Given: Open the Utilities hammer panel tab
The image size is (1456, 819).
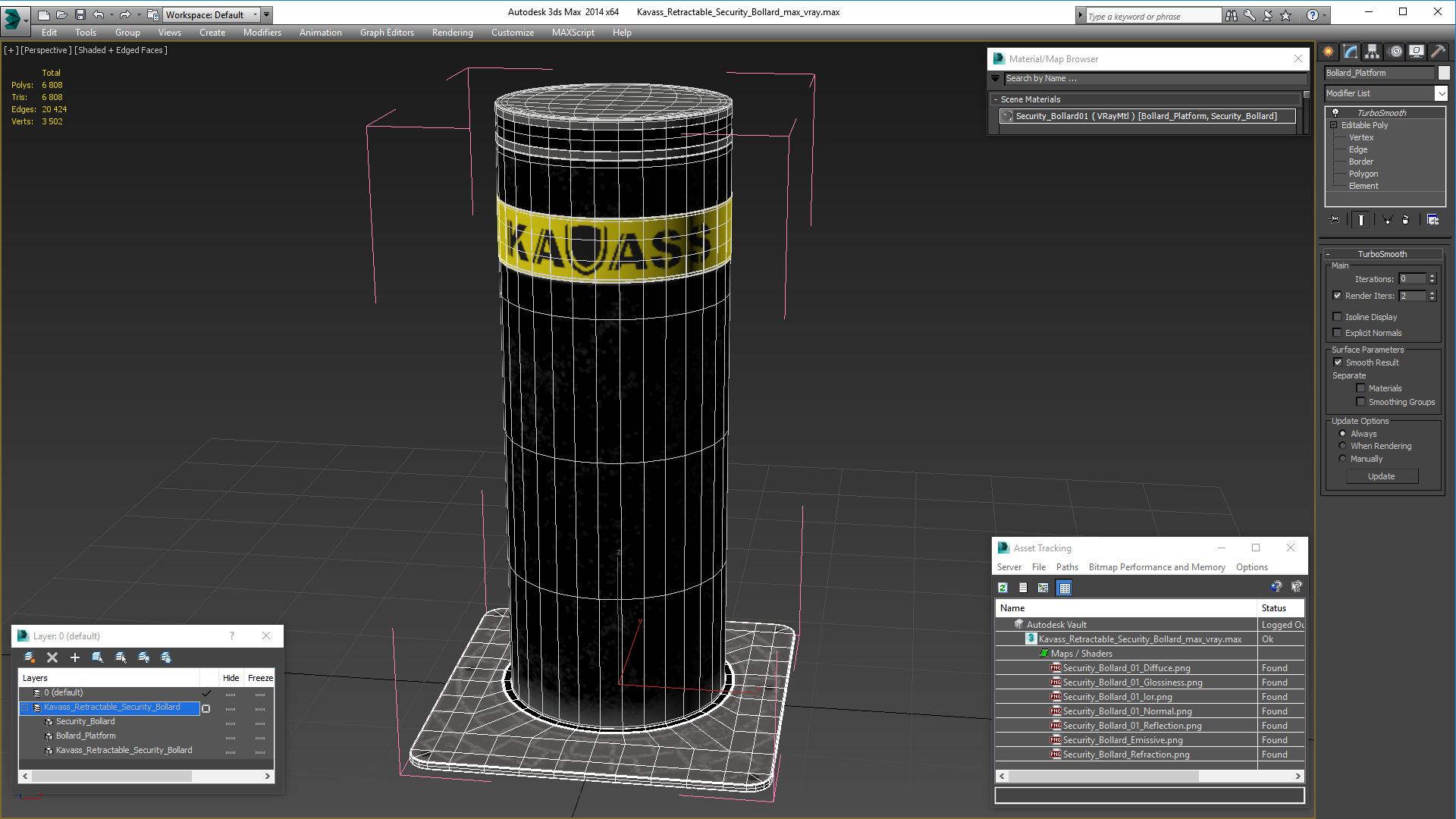Looking at the screenshot, I should (x=1438, y=52).
